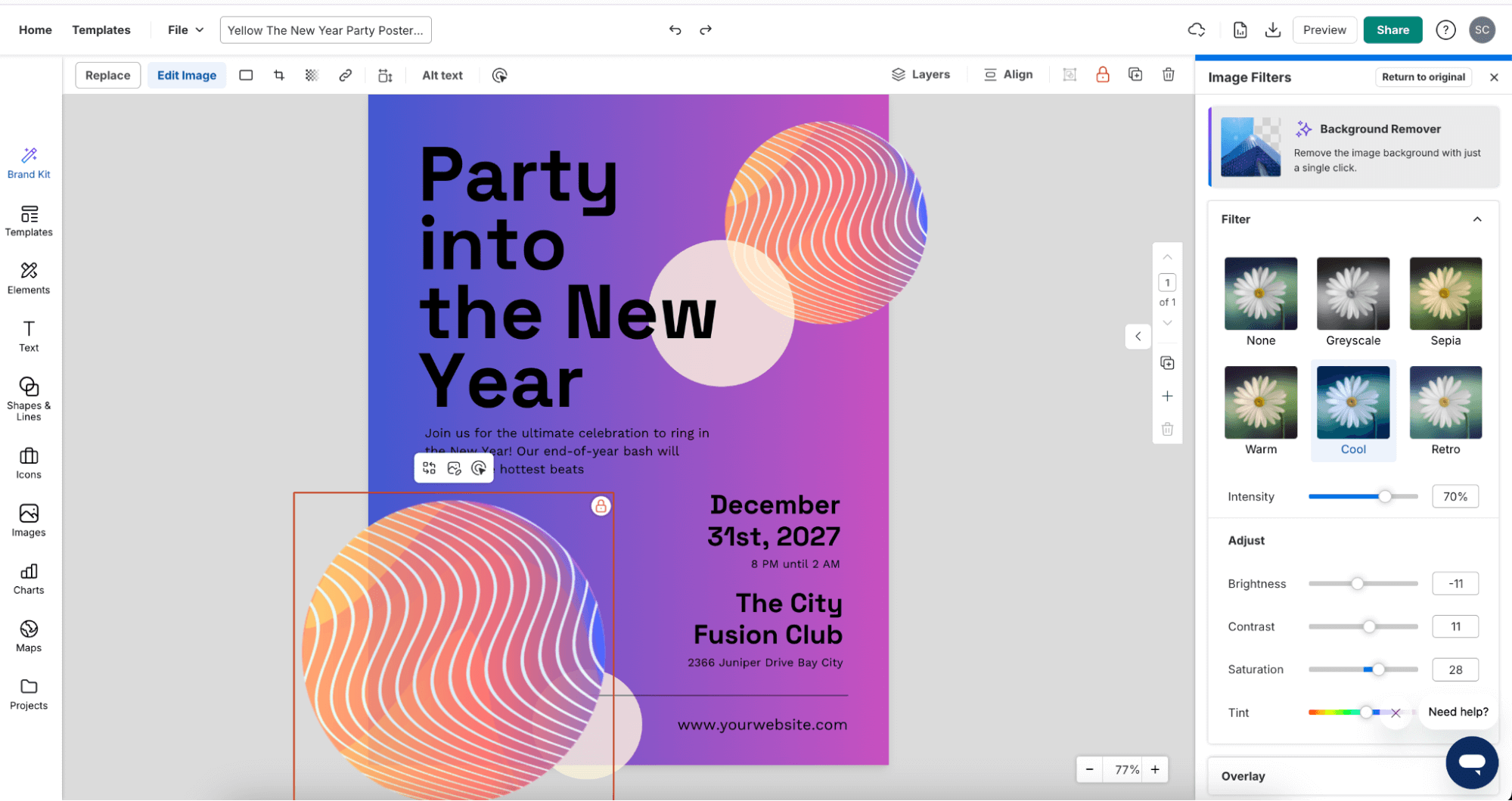Select the Crop tool in the toolbar
The image size is (1512, 801).
coord(279,75)
